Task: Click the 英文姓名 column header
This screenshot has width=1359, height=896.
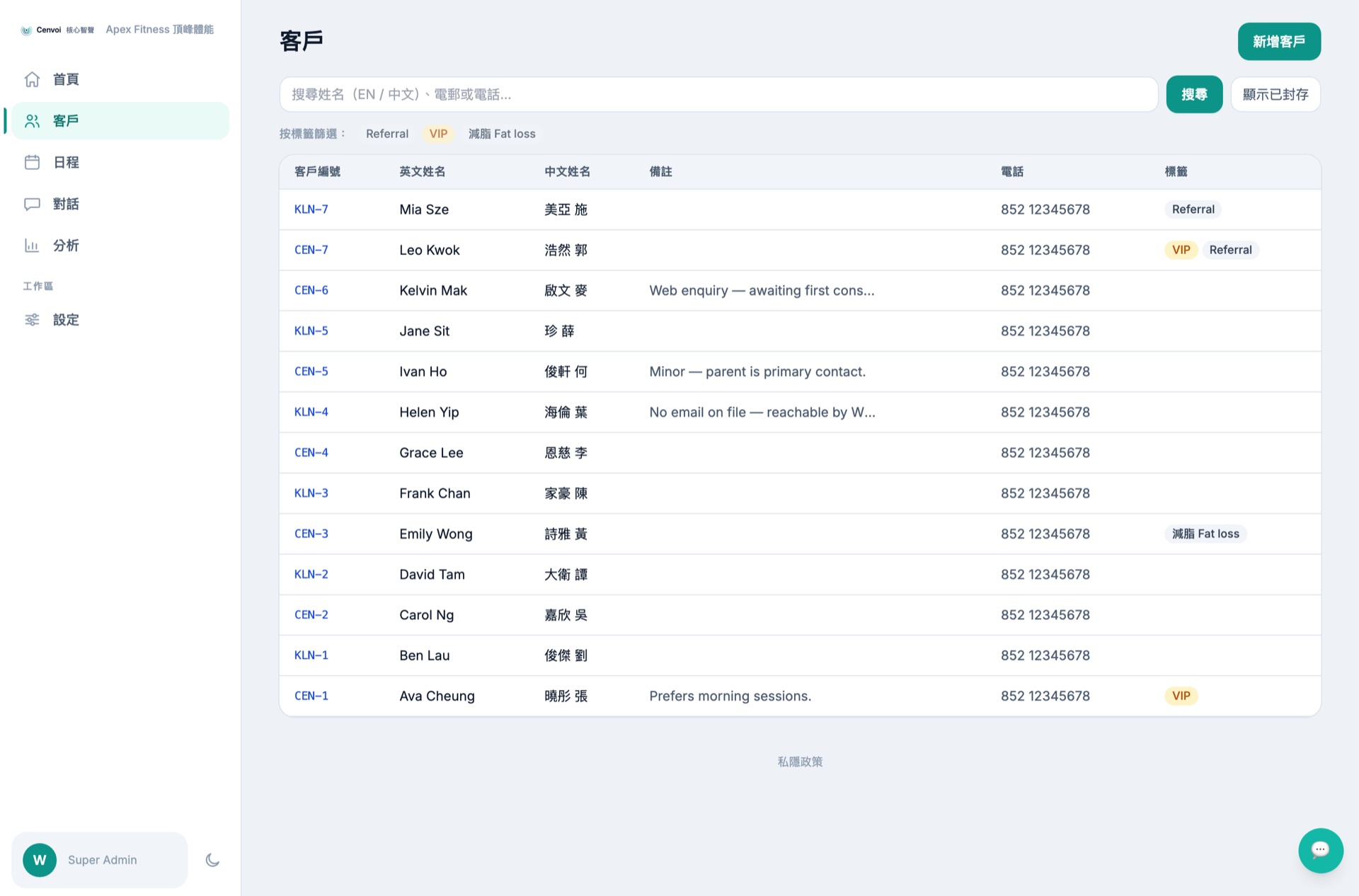Action: pos(423,171)
